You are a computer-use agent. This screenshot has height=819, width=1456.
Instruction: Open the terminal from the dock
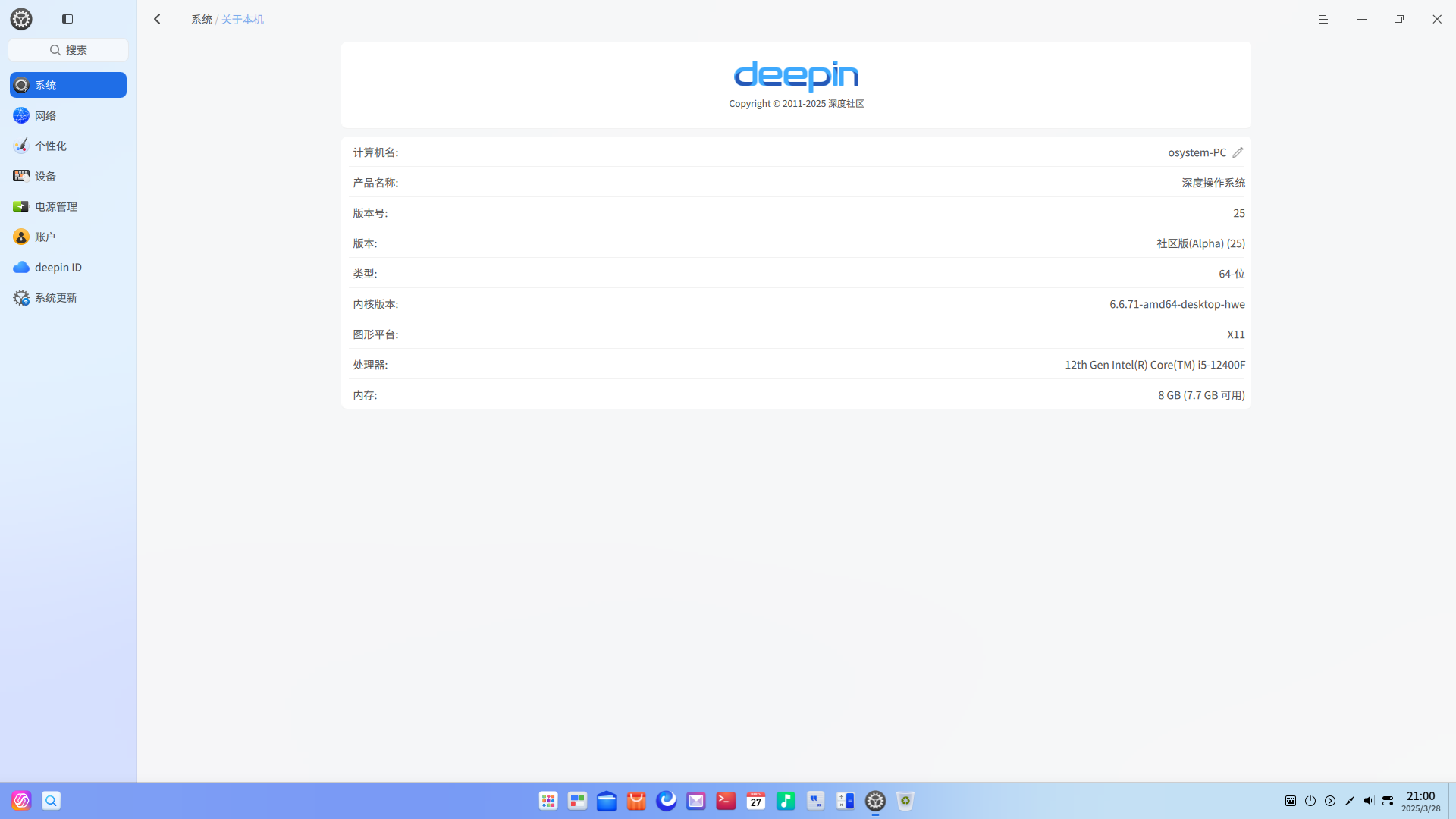pyautogui.click(x=726, y=801)
